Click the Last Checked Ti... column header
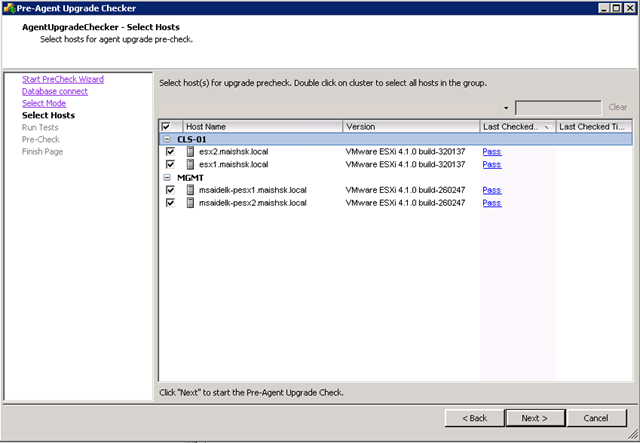640x443 pixels. [594, 127]
